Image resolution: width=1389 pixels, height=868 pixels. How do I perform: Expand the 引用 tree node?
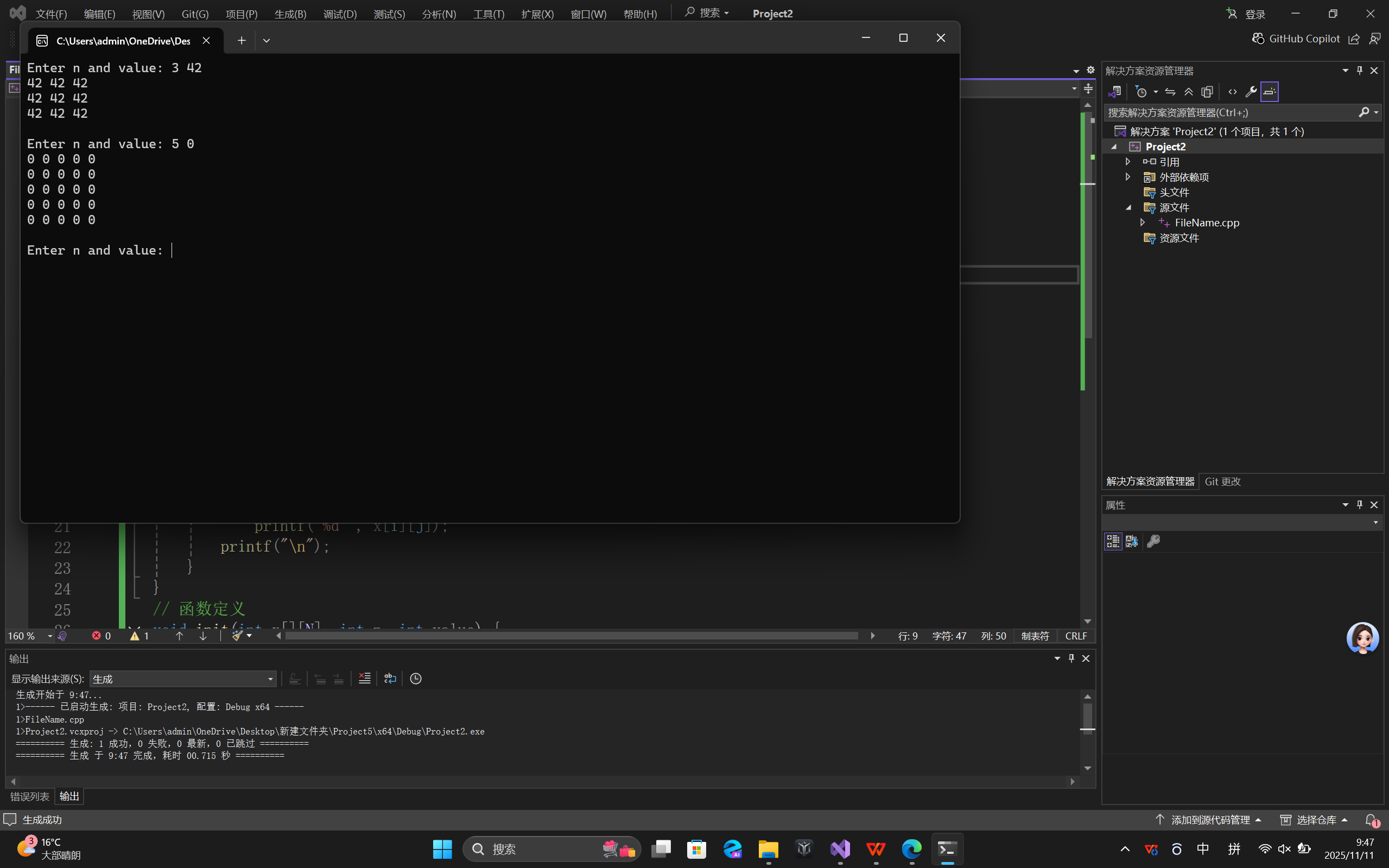pos(1128,162)
